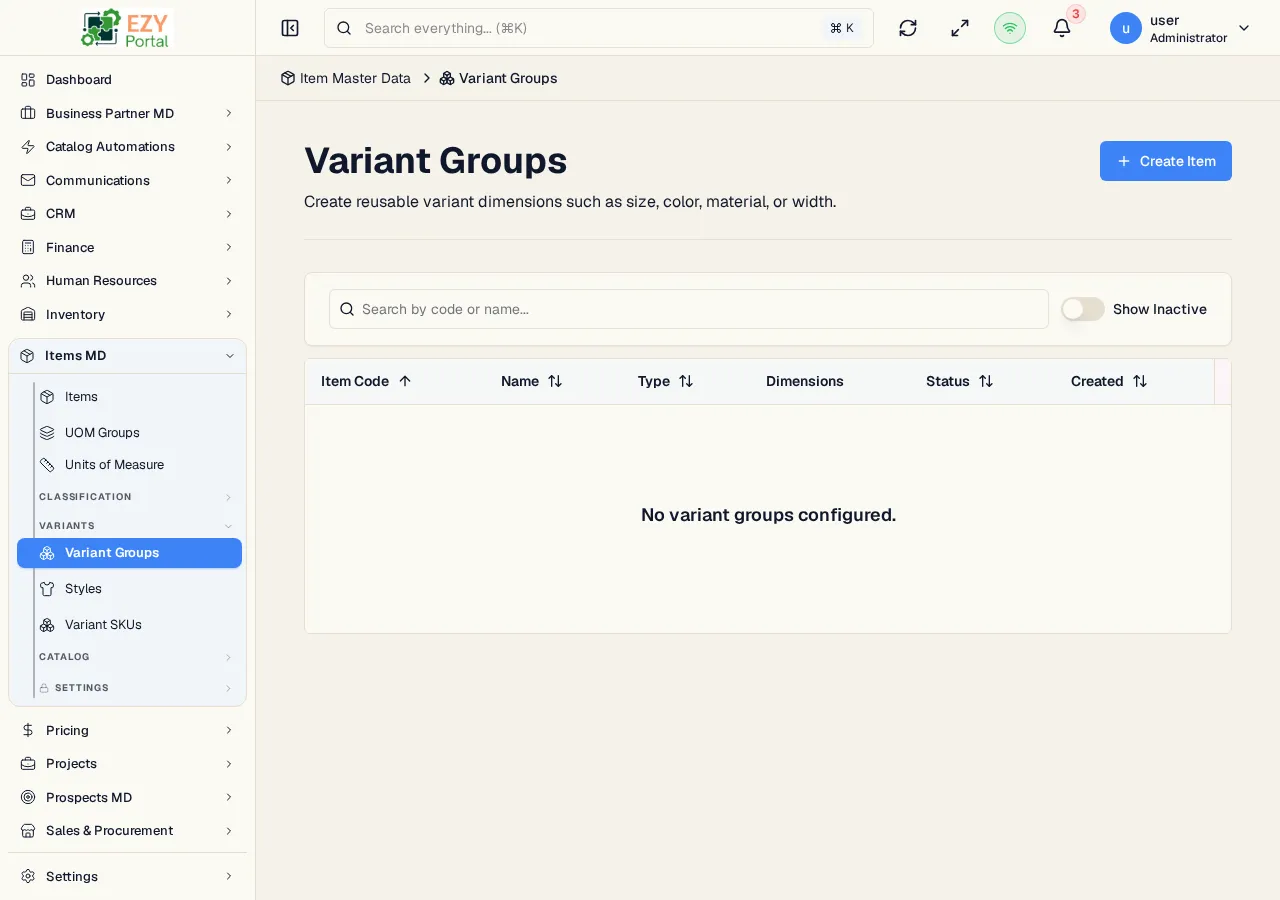Viewport: 1280px width, 900px height.
Task: Click the Items MD box icon
Action: click(27, 356)
